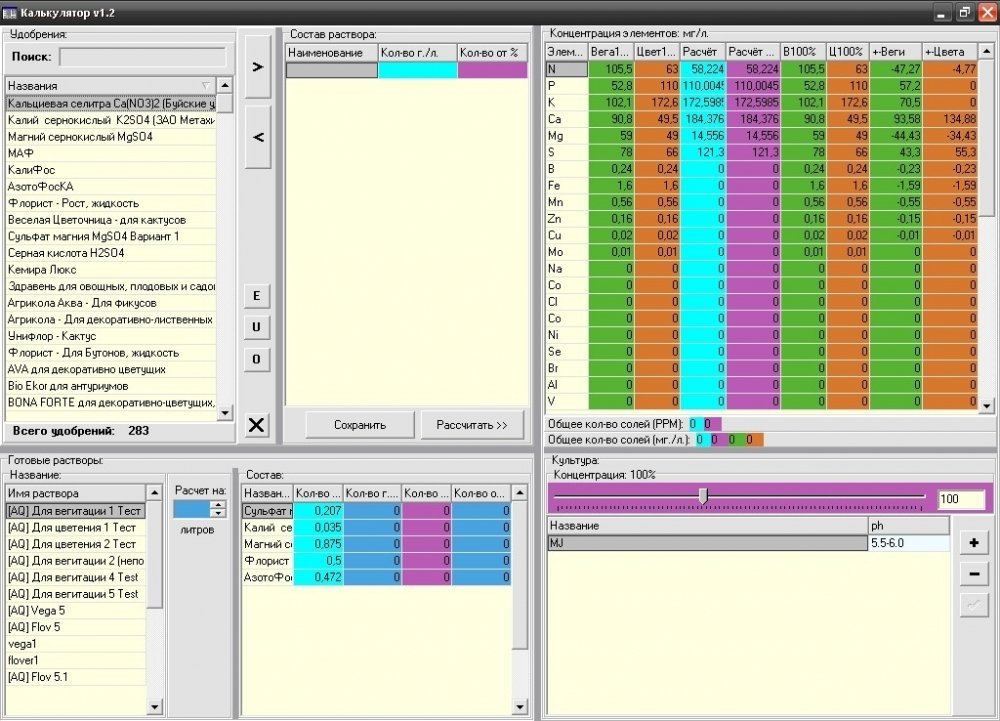Screen dimensions: 1000x721
Task: Click the concentration slider handle
Action: click(x=703, y=496)
